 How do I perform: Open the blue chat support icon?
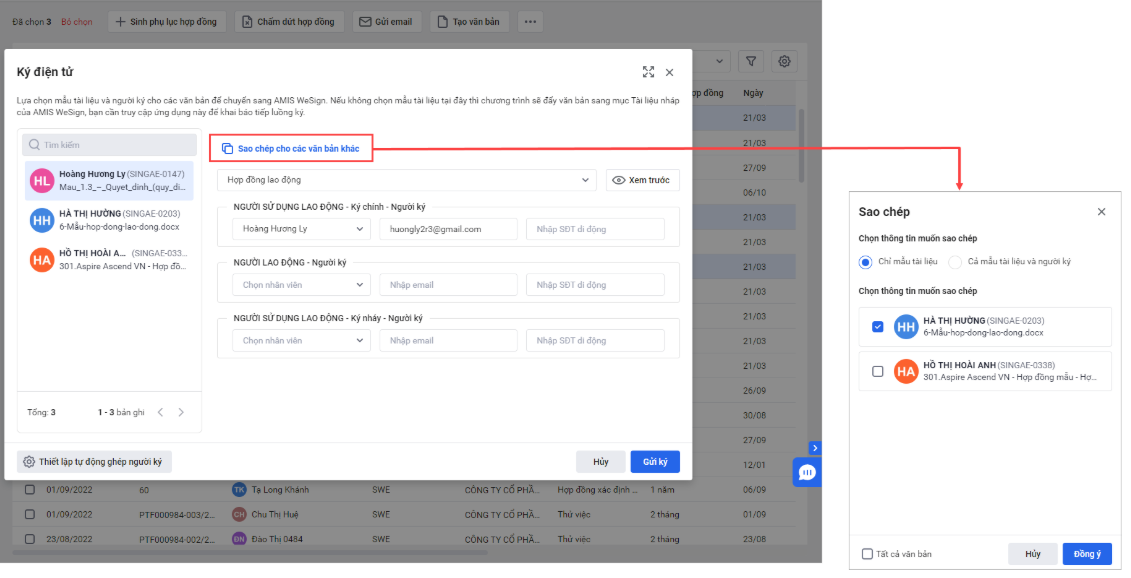click(x=807, y=473)
